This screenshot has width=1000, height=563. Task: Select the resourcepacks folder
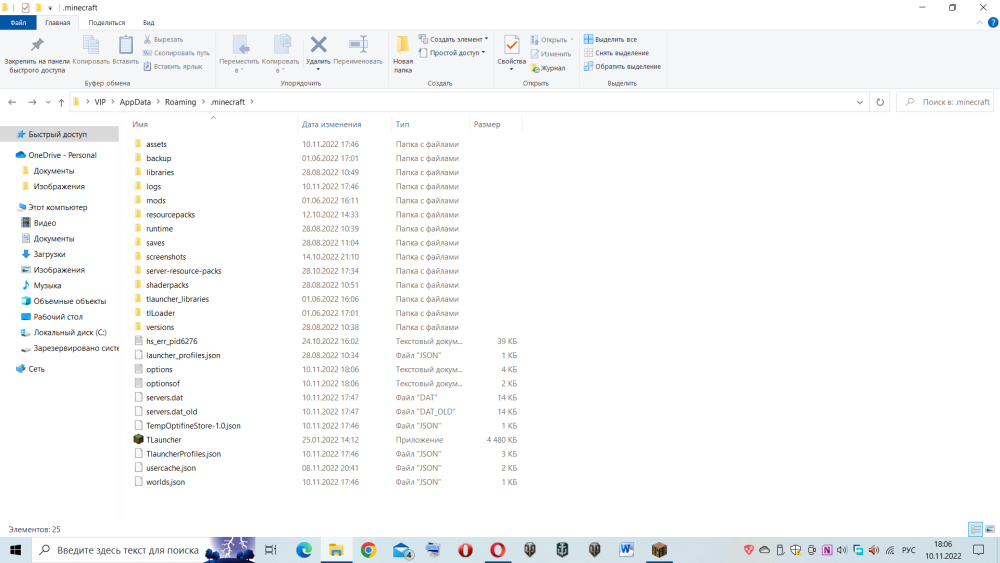coord(170,214)
